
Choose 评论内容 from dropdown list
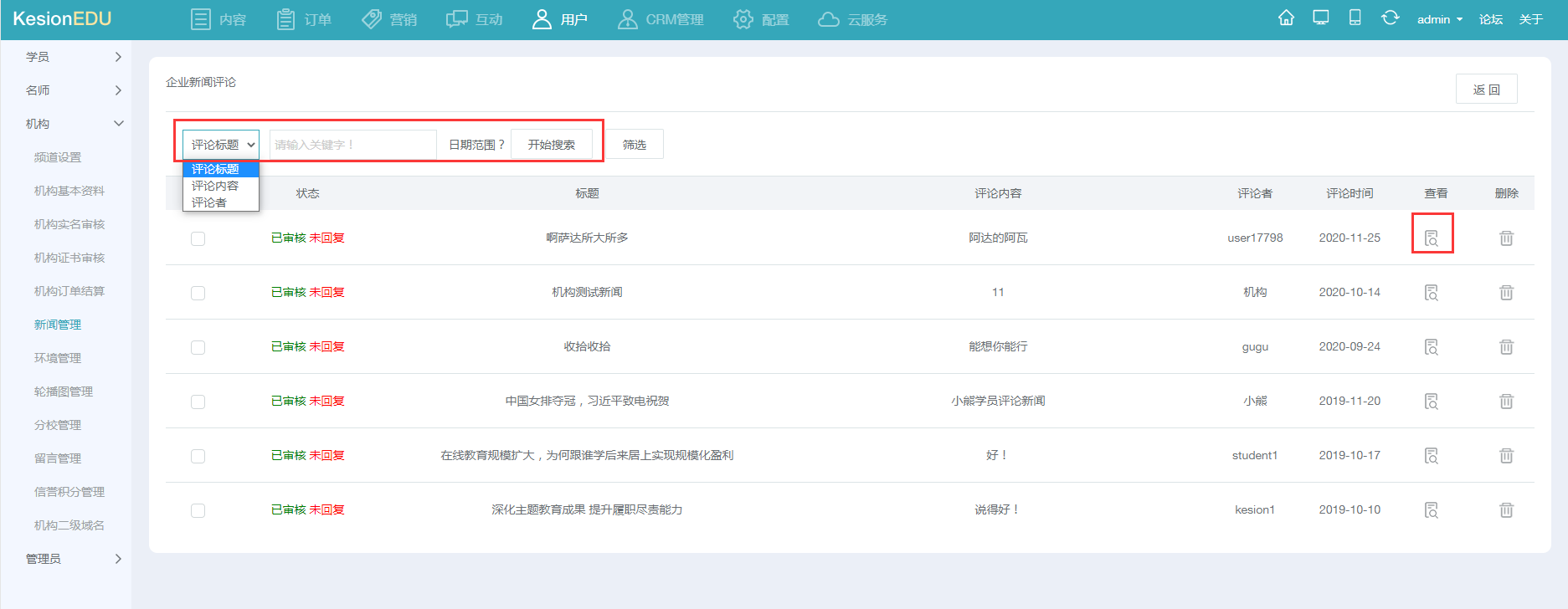tap(221, 186)
